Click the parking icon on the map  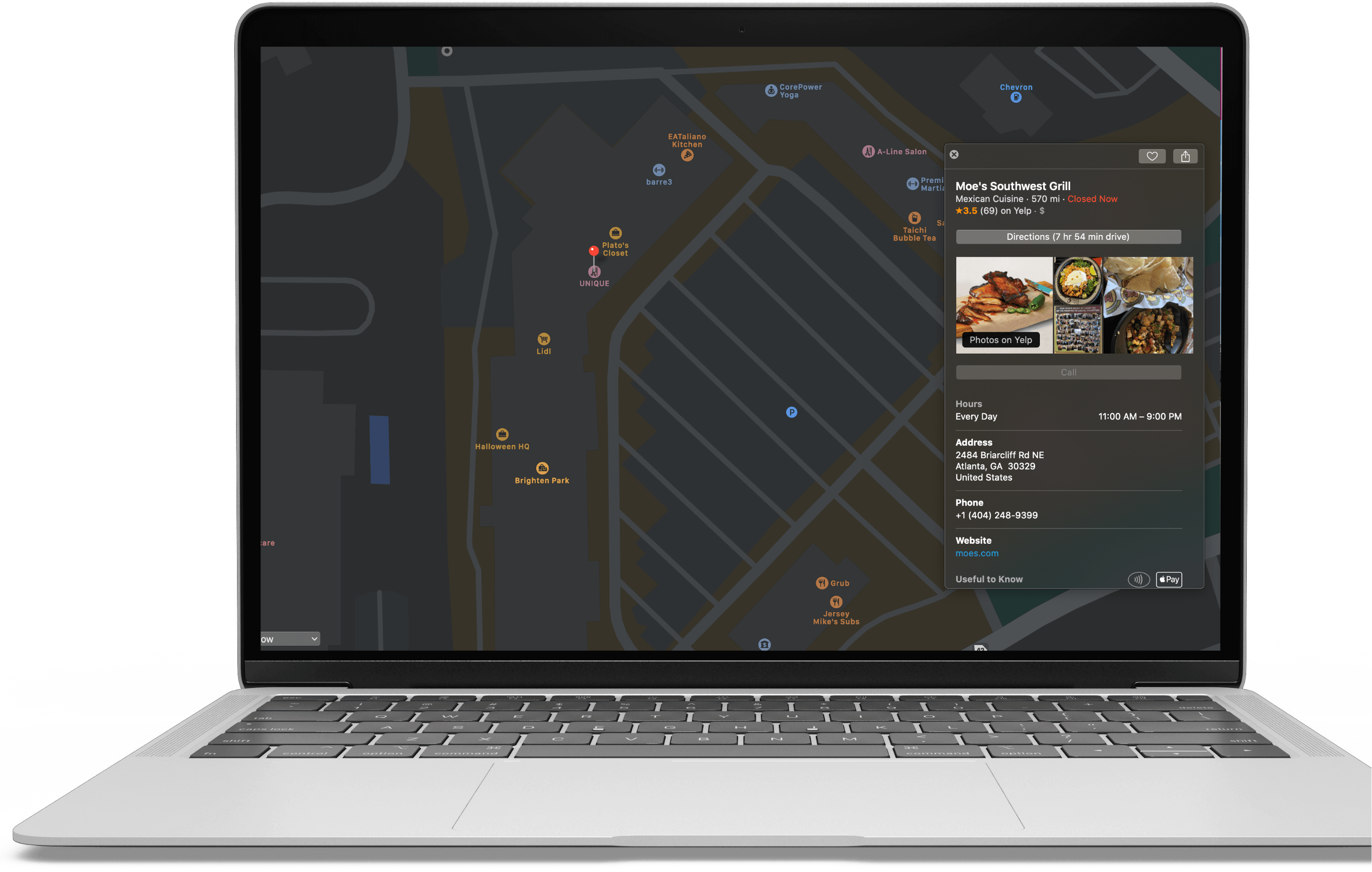pos(792,412)
